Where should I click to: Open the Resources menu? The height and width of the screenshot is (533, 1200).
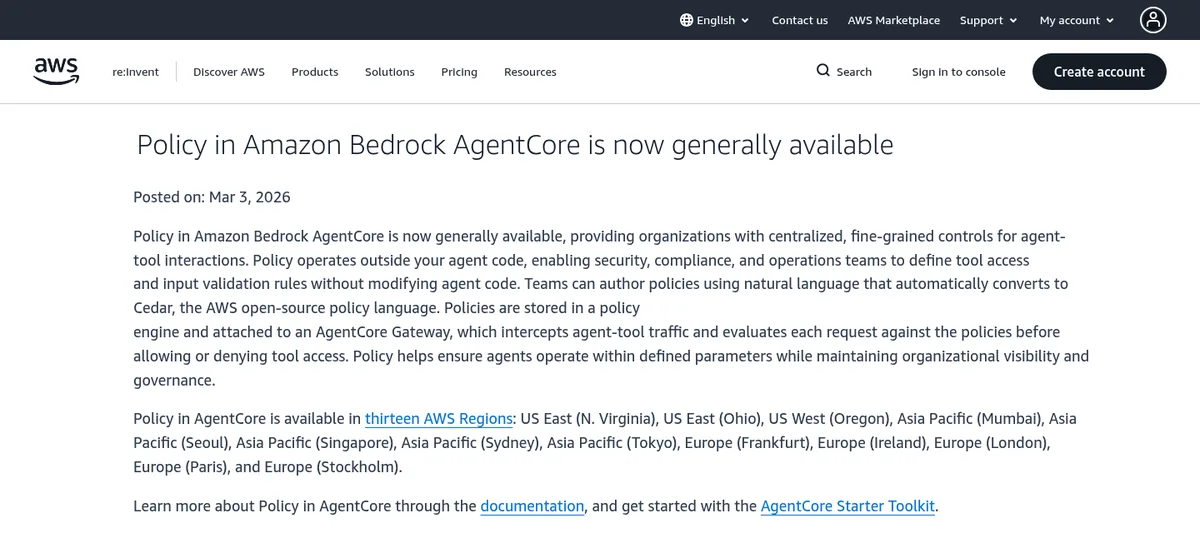pos(530,72)
